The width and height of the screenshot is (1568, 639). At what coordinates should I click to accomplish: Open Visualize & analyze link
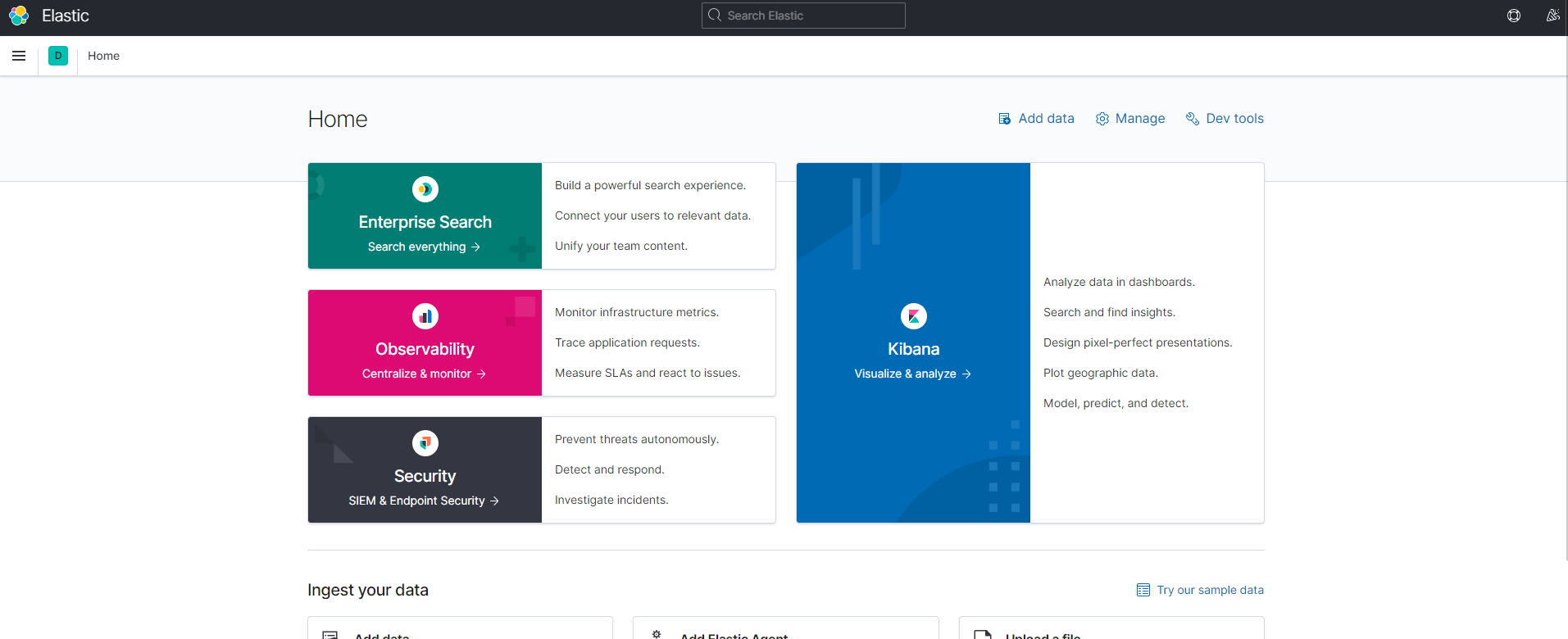pos(912,374)
